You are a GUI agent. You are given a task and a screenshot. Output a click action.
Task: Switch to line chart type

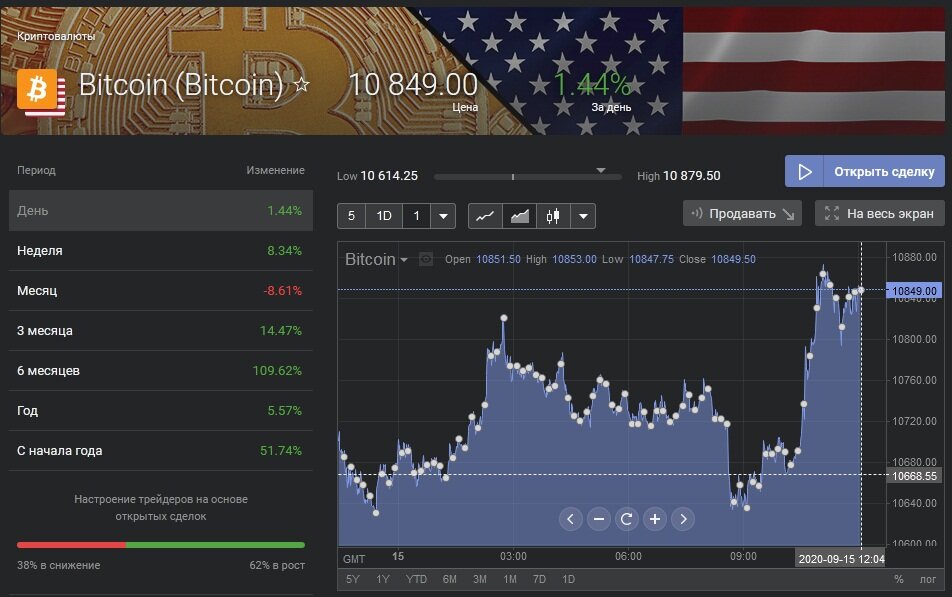point(485,215)
